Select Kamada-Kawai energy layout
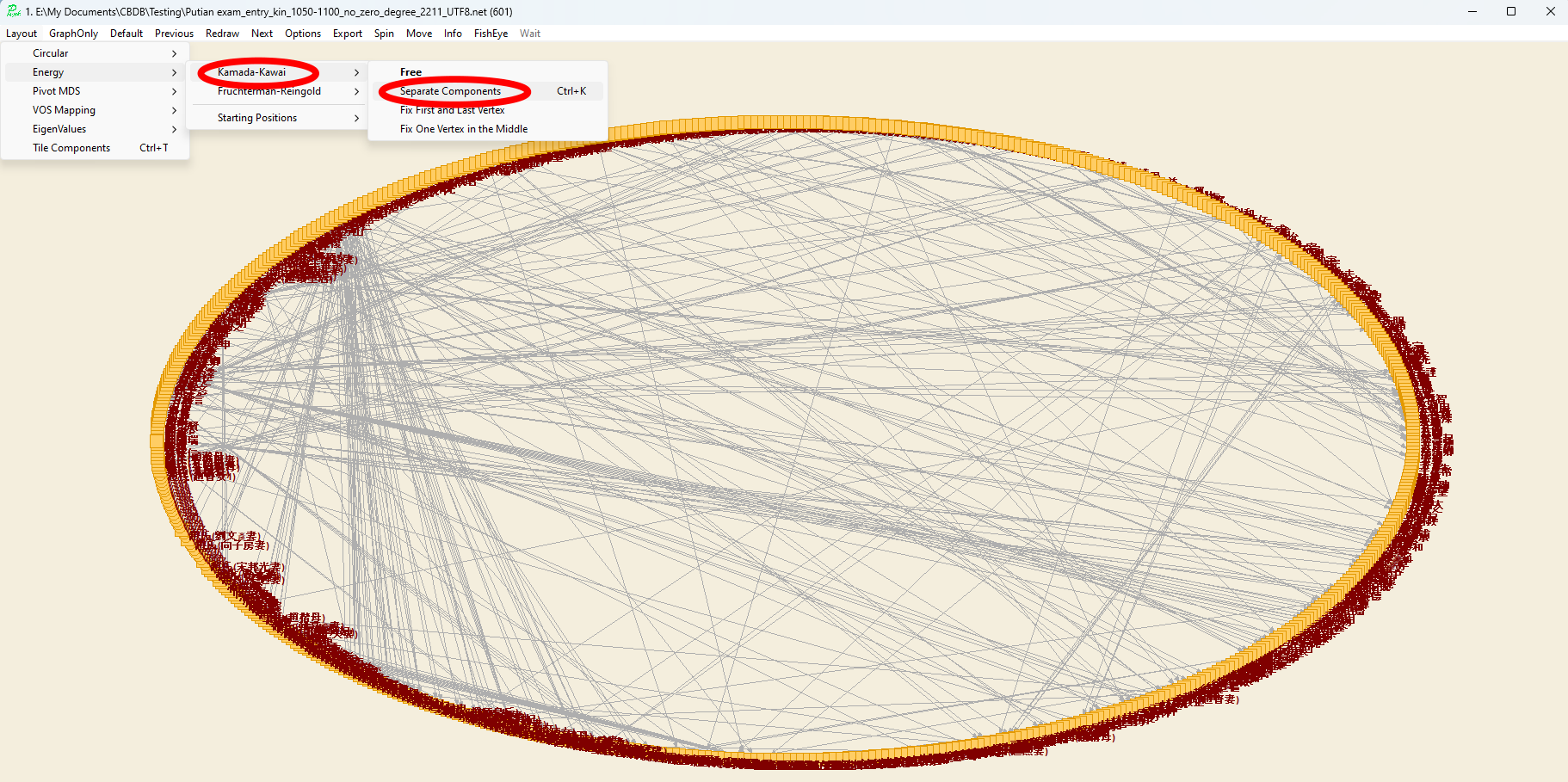 coord(252,72)
